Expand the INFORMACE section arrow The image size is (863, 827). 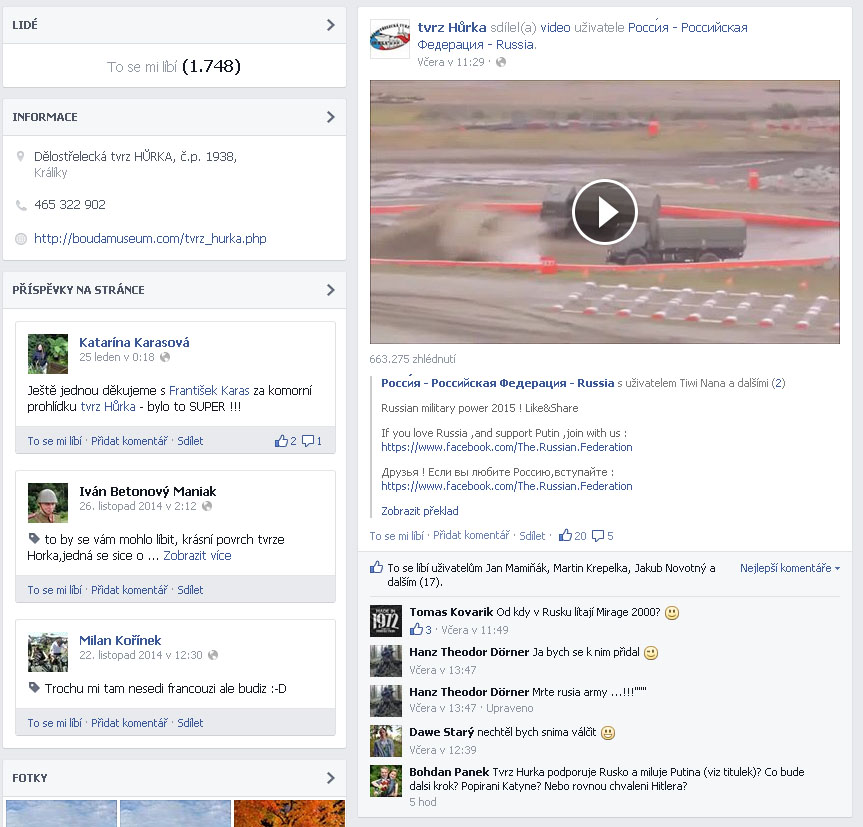tap(330, 117)
